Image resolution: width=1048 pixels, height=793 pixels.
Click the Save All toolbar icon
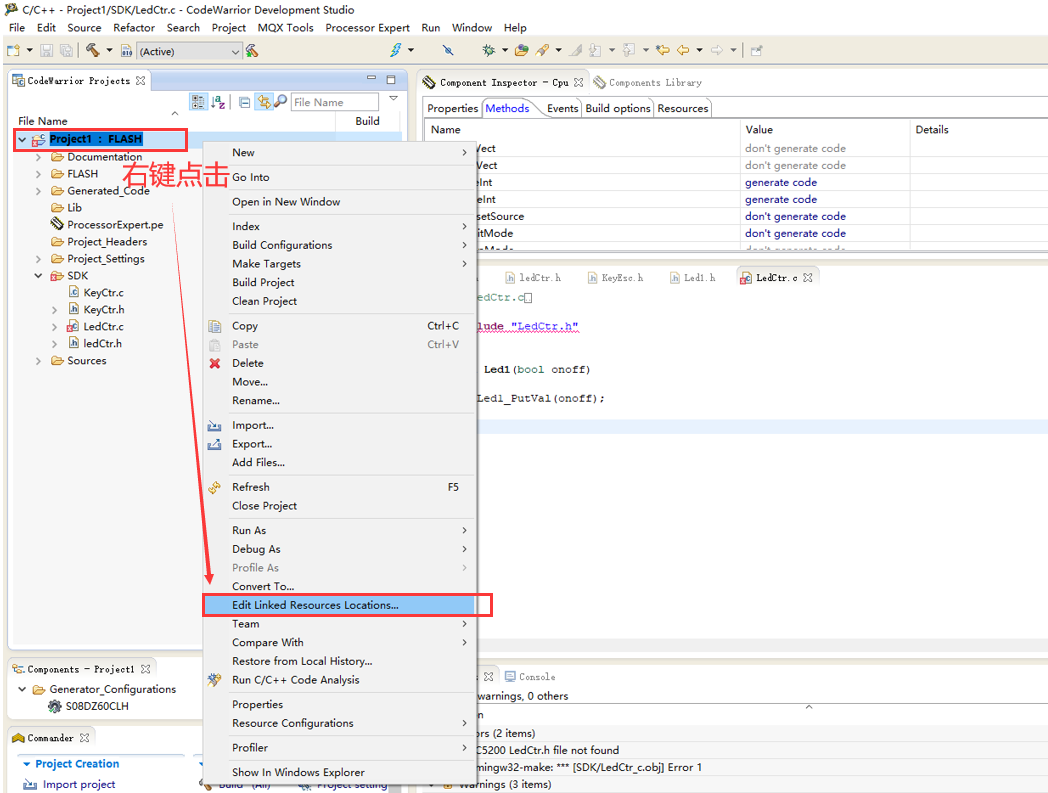[66, 51]
